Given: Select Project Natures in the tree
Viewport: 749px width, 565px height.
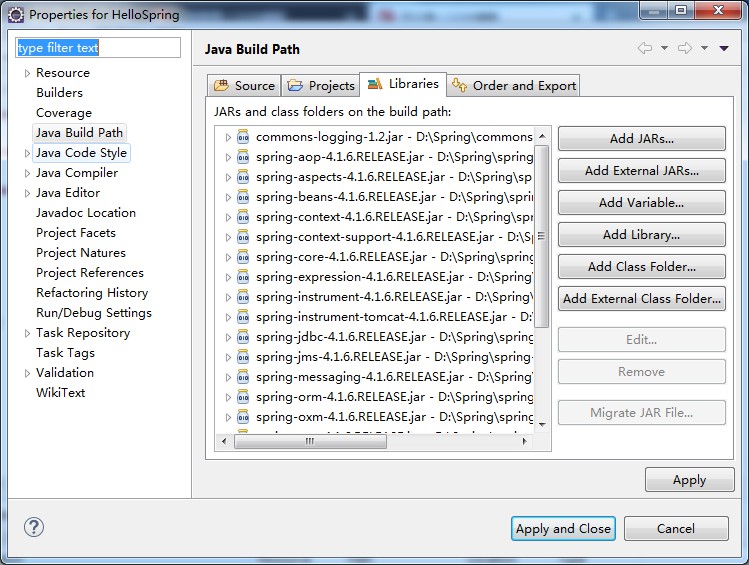Looking at the screenshot, I should tap(81, 253).
